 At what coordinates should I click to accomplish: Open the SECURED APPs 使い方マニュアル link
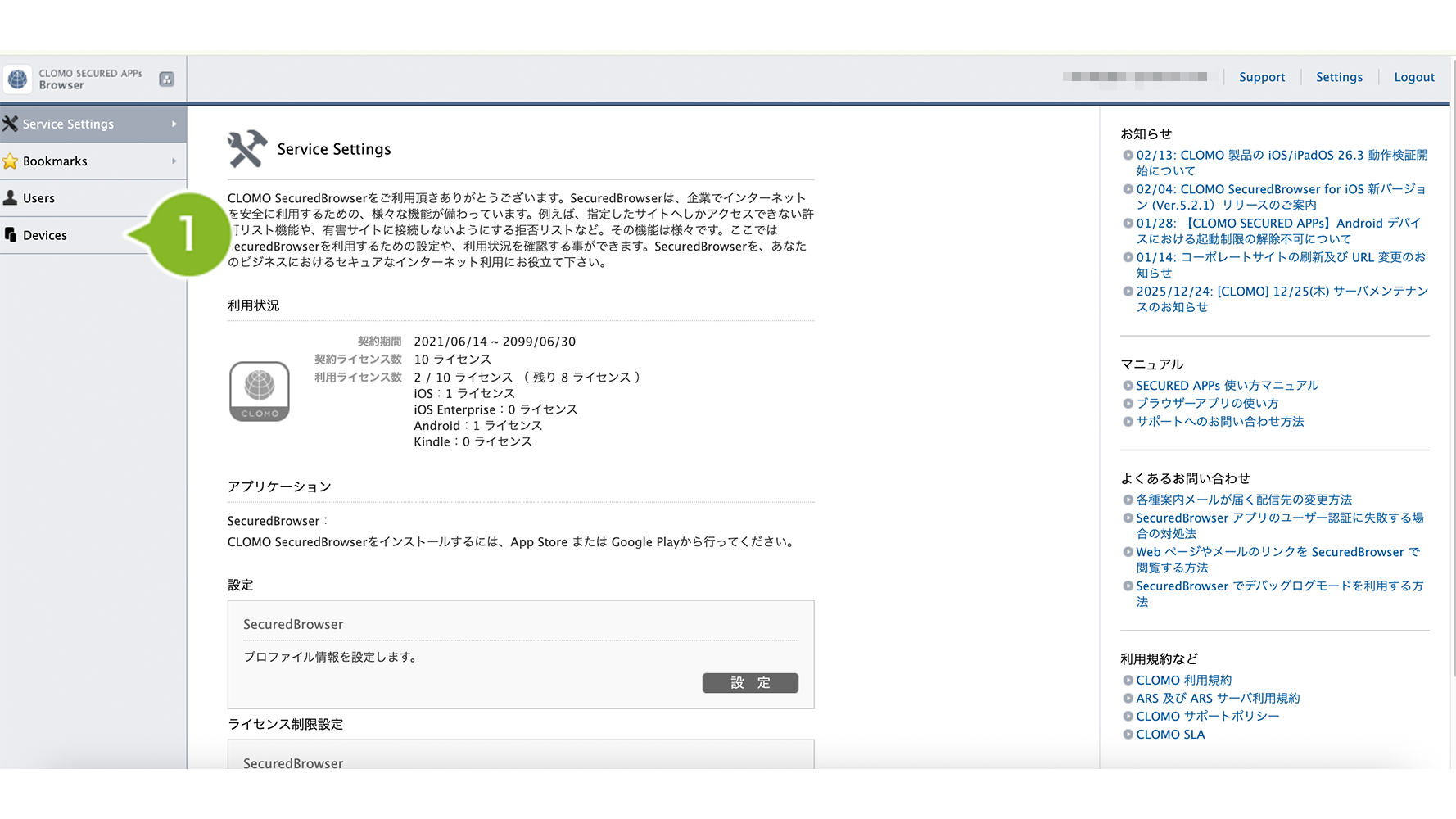[1227, 386]
